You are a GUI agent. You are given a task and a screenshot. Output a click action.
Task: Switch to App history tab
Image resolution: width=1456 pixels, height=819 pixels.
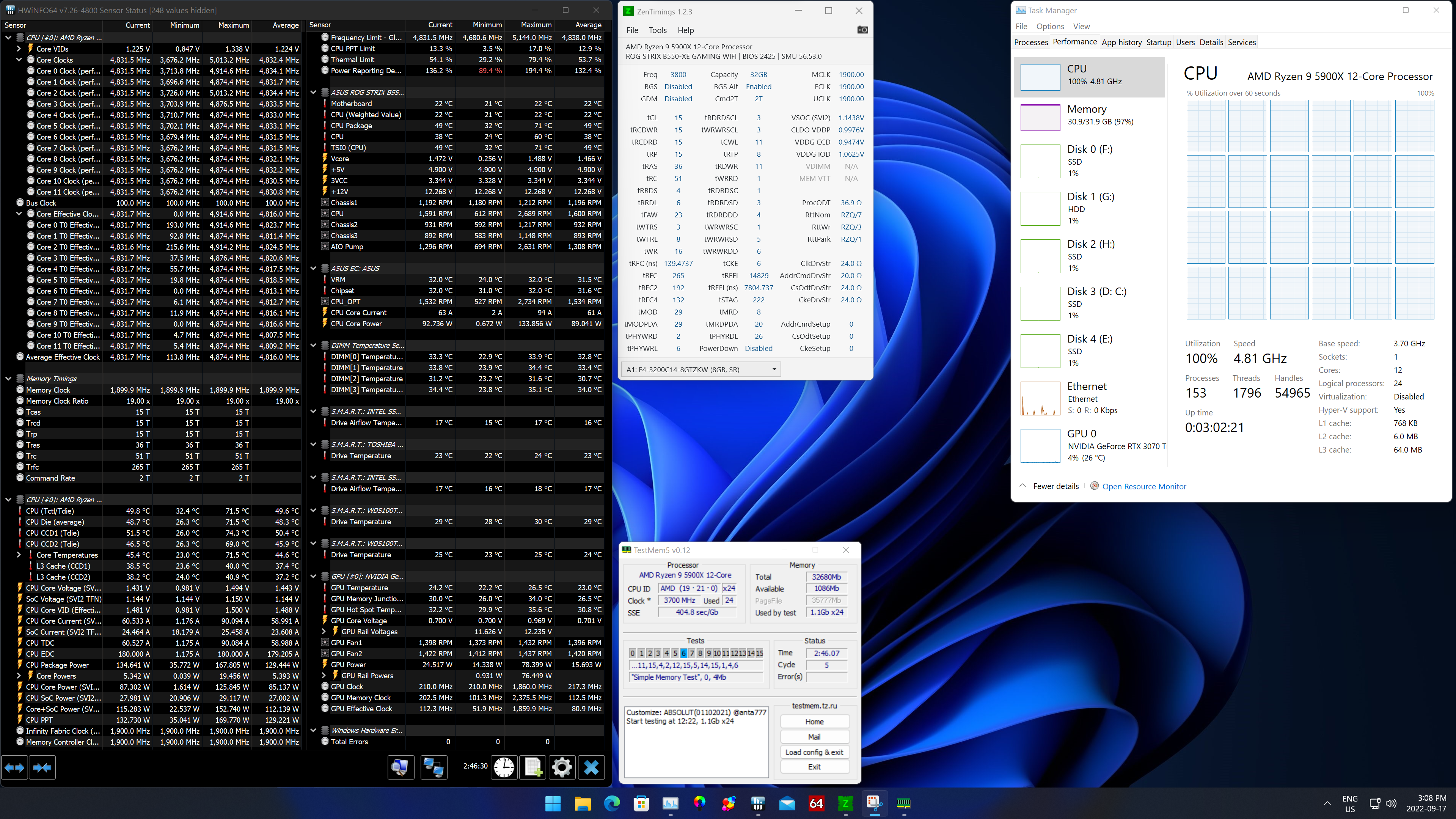(1121, 42)
